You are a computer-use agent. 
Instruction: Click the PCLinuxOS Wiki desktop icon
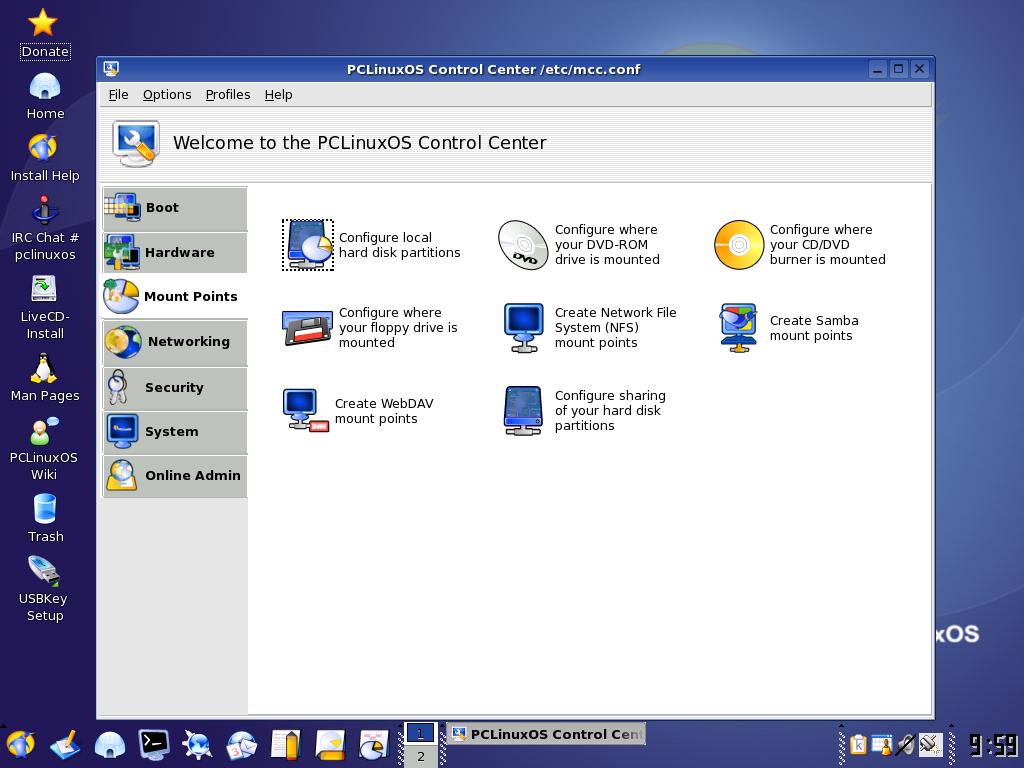tap(44, 431)
